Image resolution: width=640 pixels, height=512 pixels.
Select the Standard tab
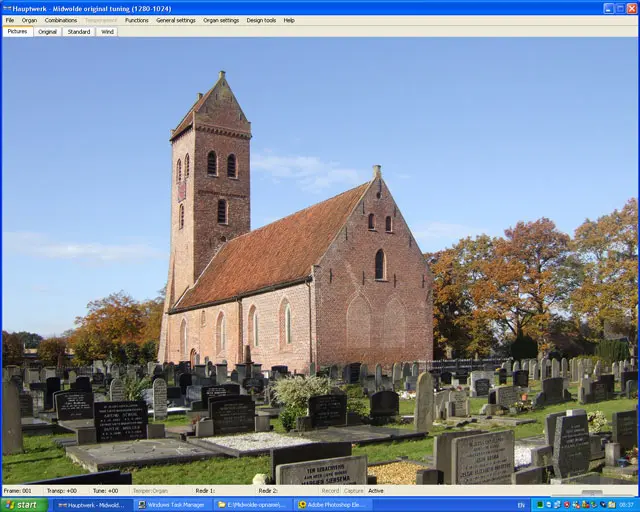[x=78, y=32]
